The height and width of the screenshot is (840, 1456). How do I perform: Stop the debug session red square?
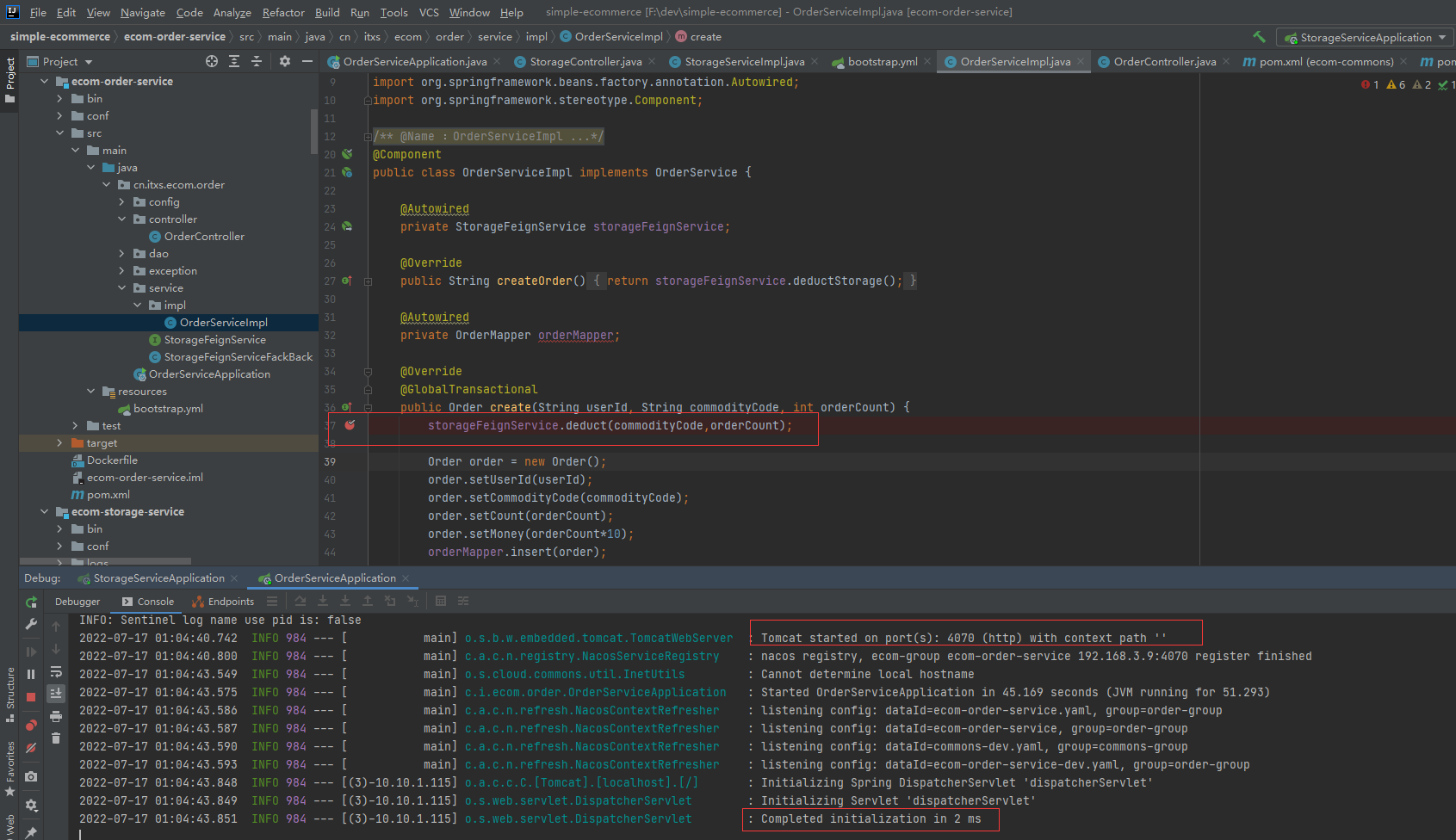click(31, 696)
